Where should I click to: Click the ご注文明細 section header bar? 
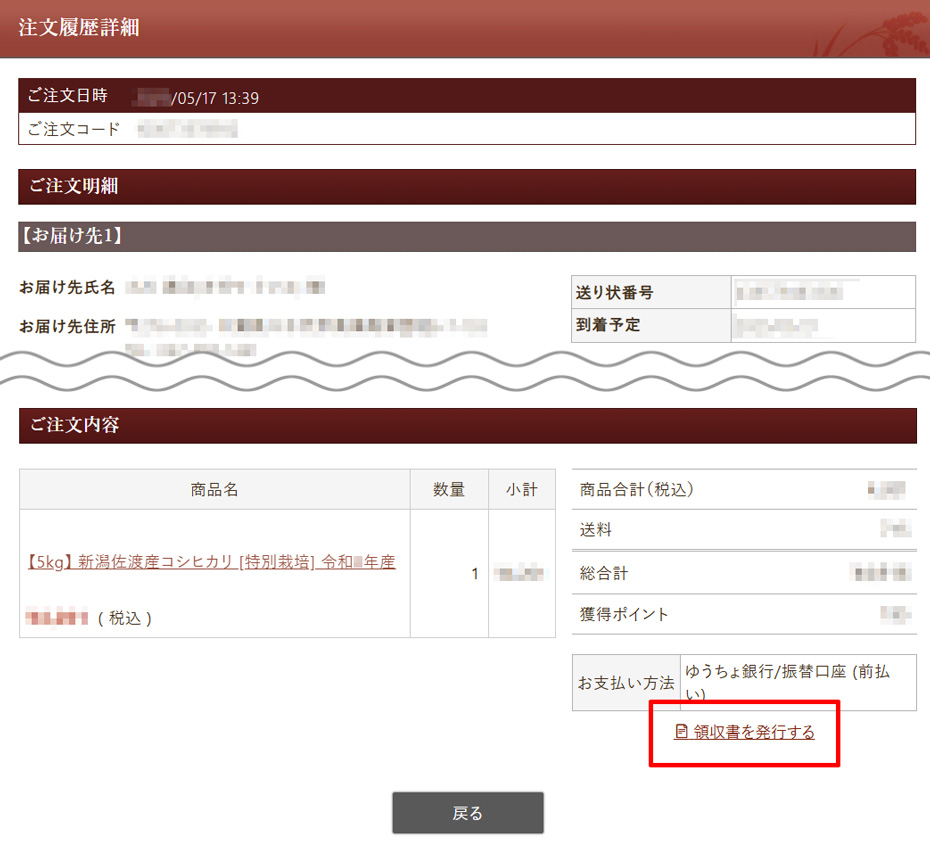pyautogui.click(x=68, y=186)
